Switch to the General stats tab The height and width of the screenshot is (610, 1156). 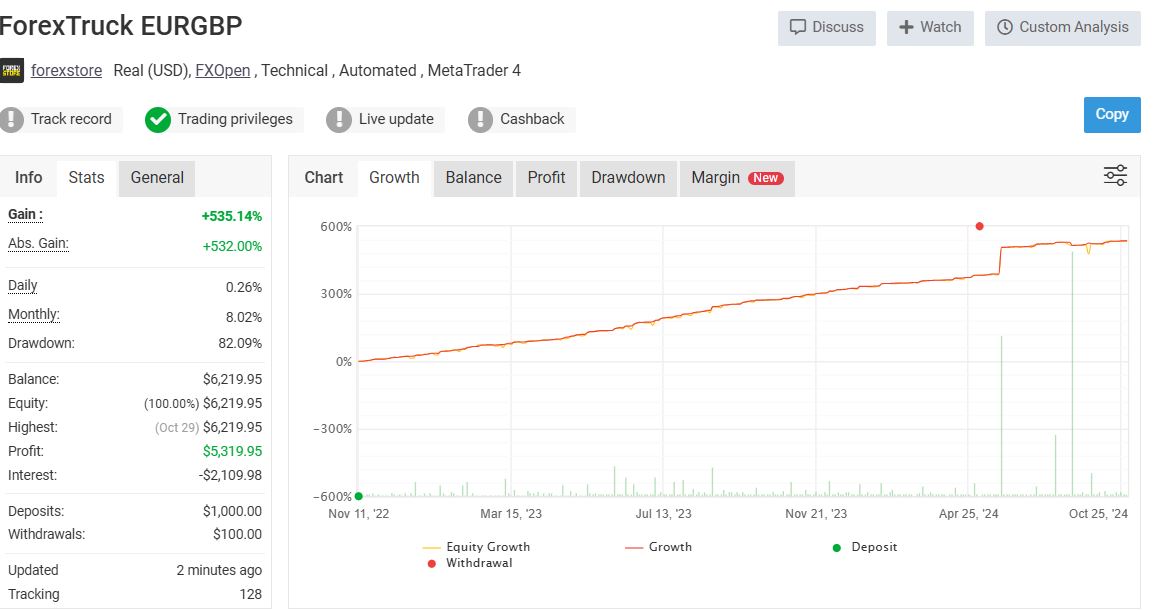point(157,178)
